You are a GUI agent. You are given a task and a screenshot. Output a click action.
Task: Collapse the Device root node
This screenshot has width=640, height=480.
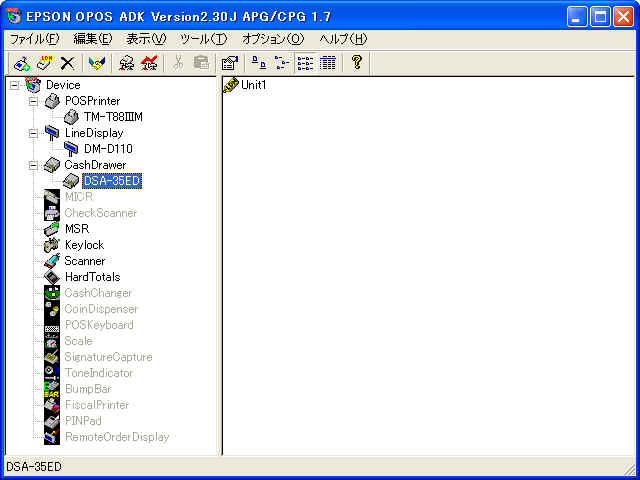(14, 85)
